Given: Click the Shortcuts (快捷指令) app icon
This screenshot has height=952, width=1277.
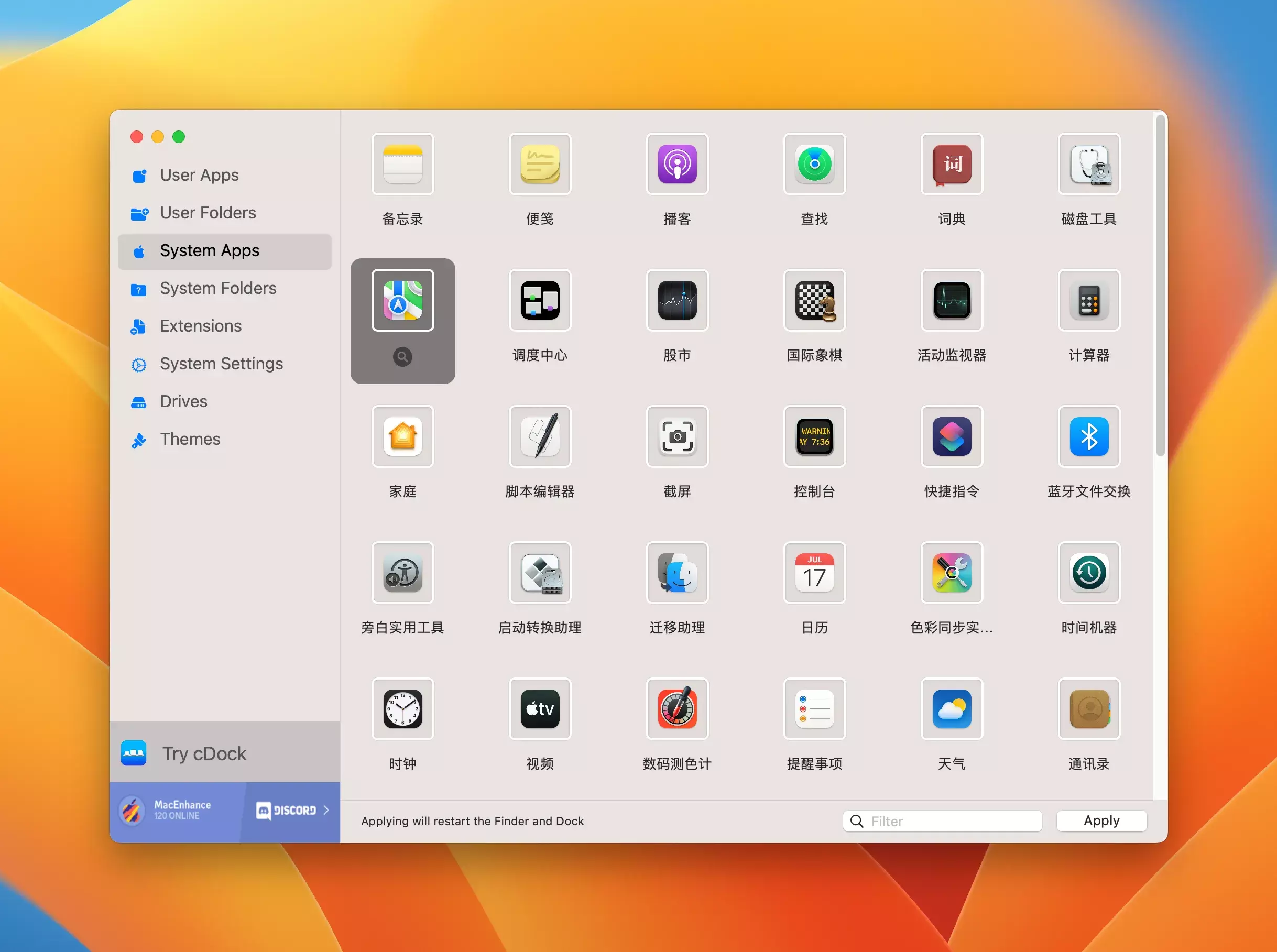Looking at the screenshot, I should click(952, 436).
